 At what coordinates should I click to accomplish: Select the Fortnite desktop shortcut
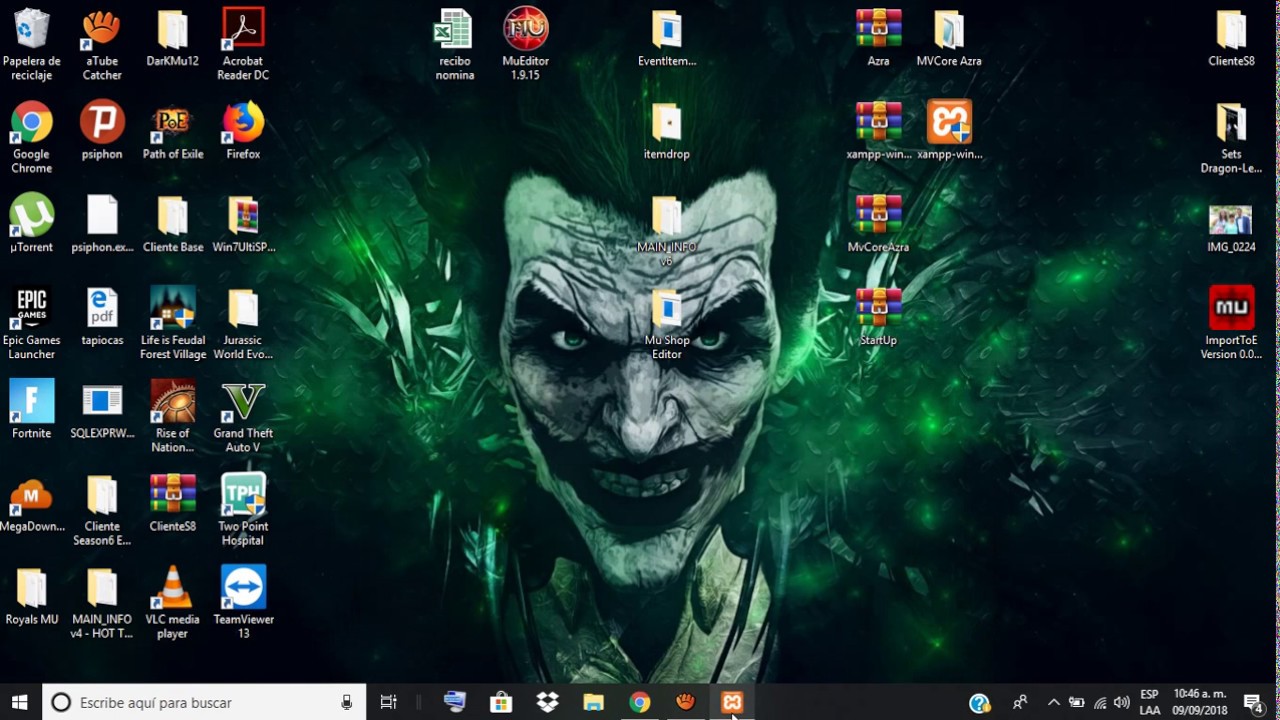point(32,409)
